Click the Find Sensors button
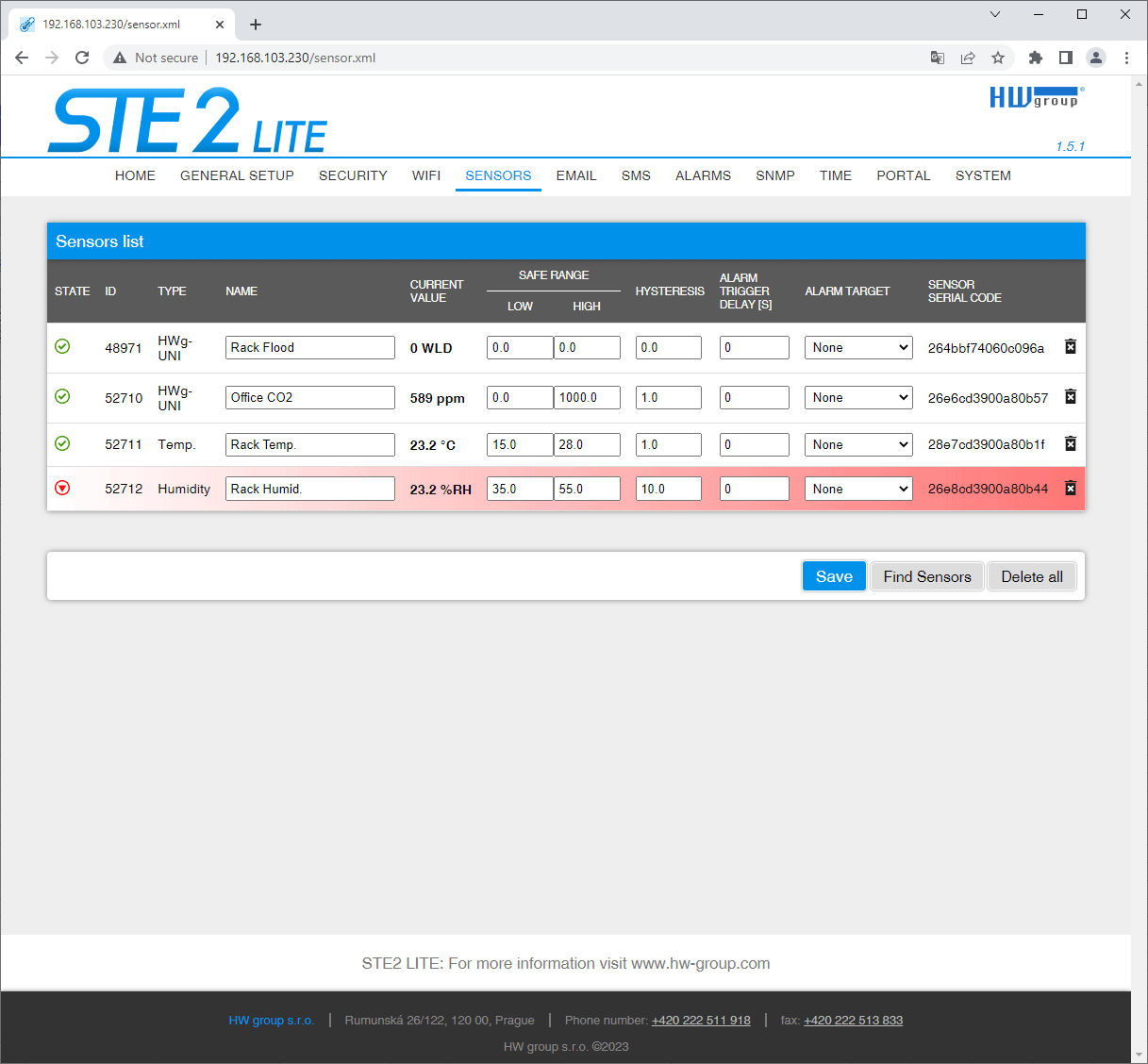 point(926,576)
